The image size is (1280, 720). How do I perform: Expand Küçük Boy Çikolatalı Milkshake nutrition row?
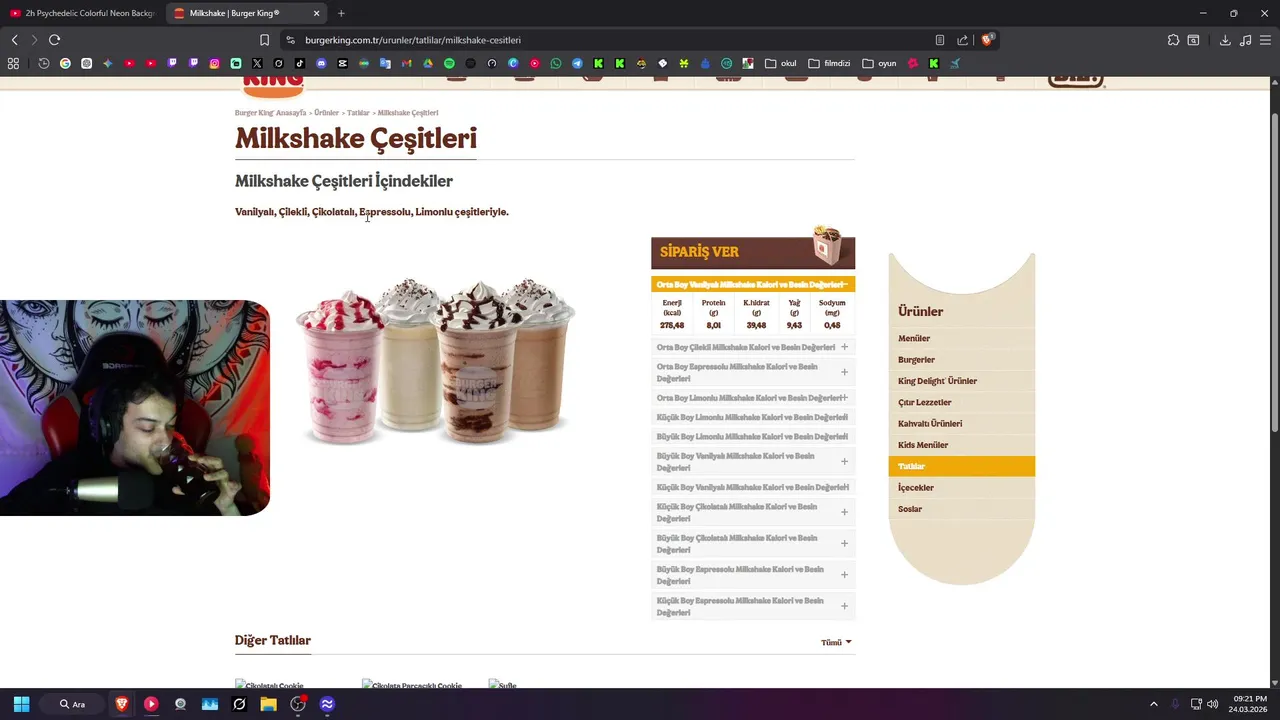[x=753, y=512]
